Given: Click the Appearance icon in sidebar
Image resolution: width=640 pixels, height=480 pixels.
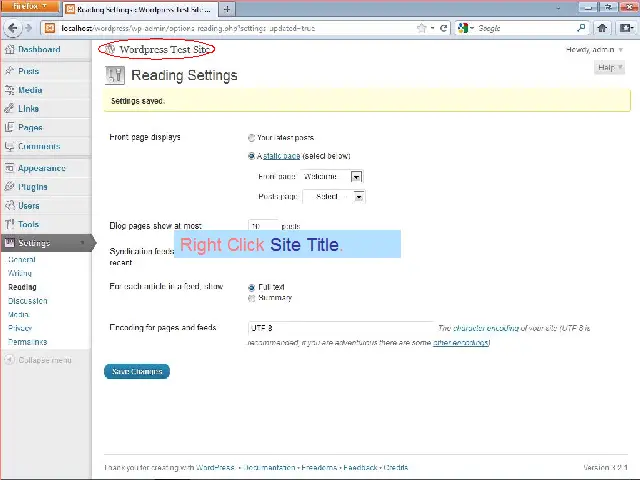Looking at the screenshot, I should (9, 168).
